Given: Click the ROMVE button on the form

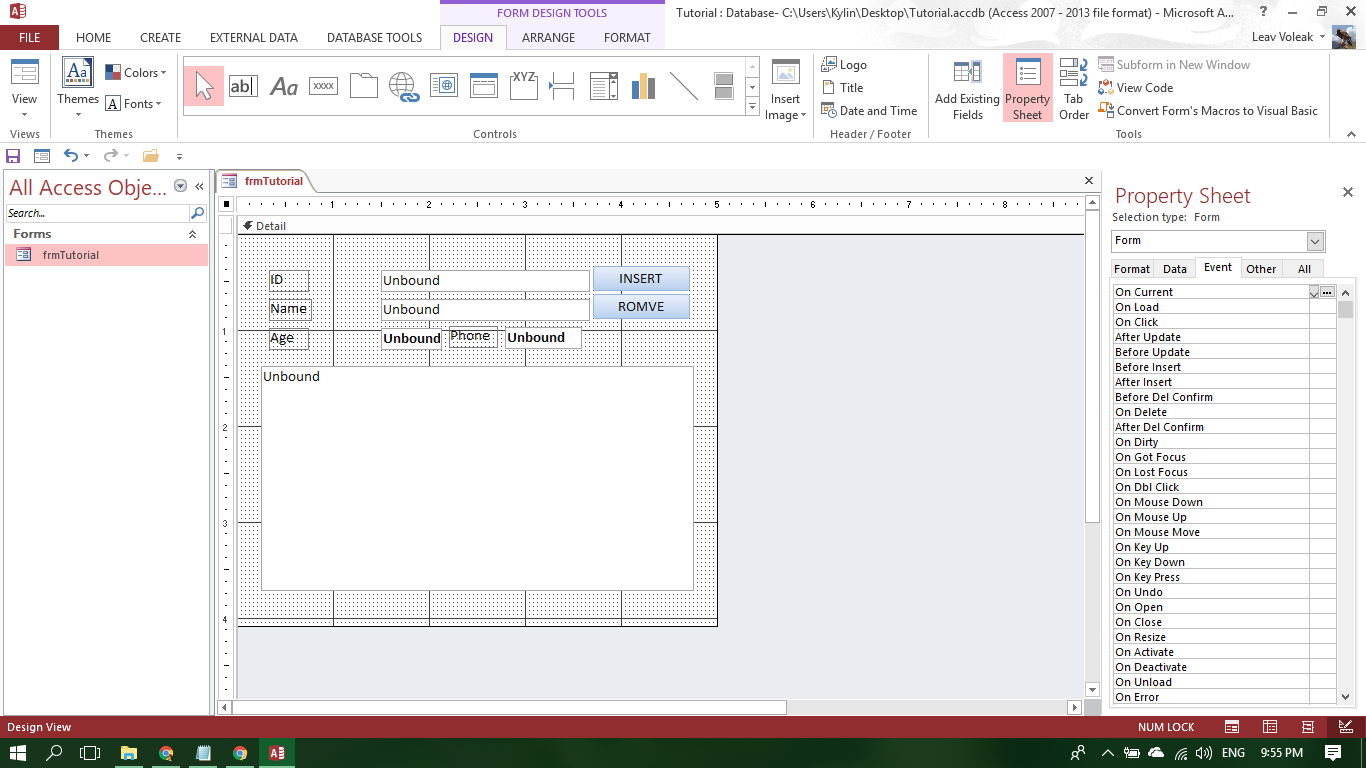Looking at the screenshot, I should point(641,306).
